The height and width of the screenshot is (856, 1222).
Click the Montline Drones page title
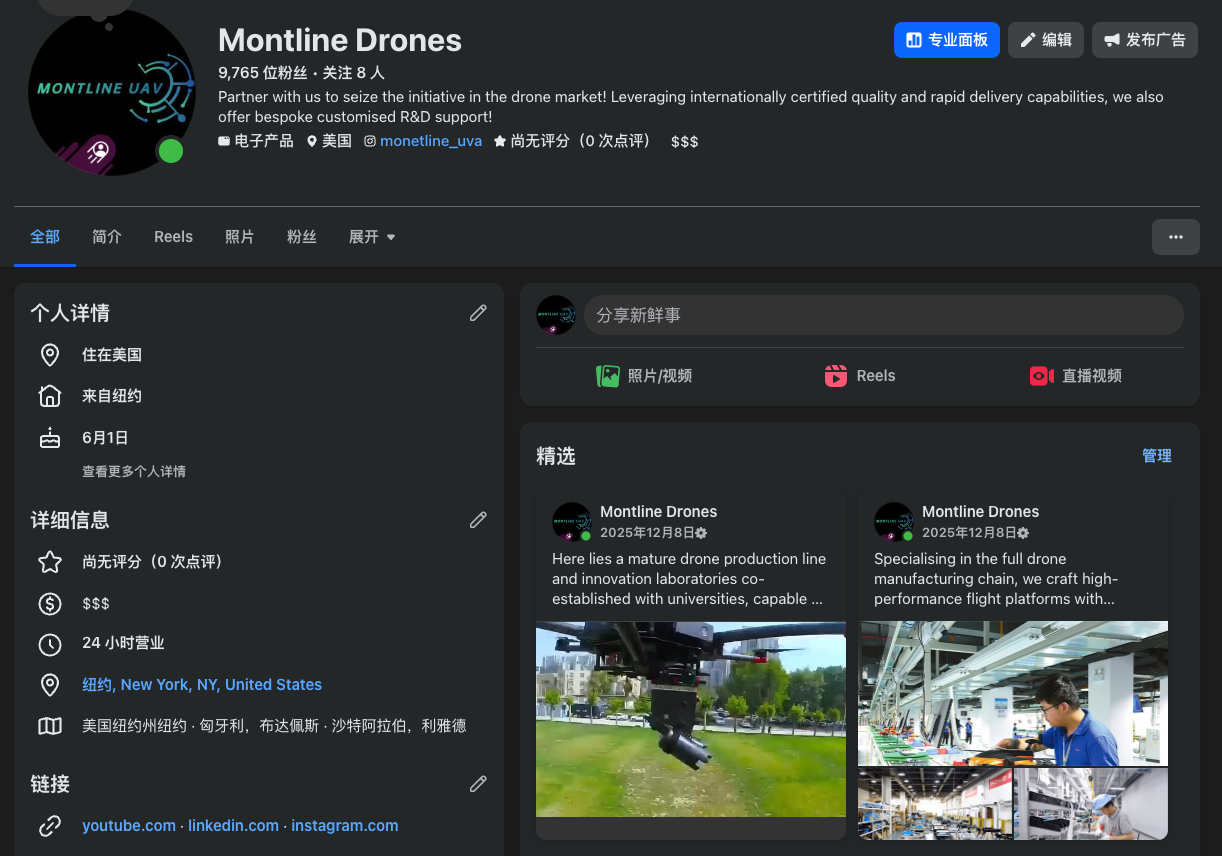pos(340,40)
